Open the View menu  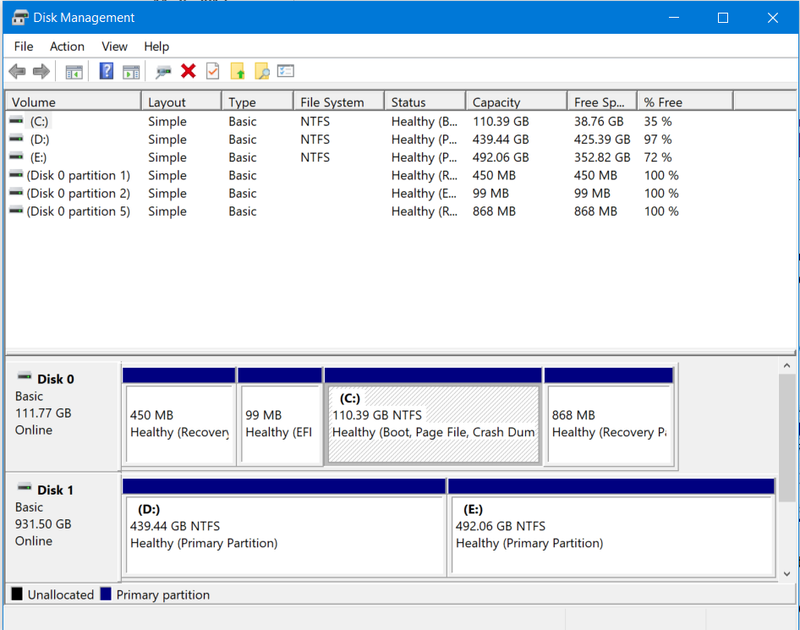click(114, 46)
